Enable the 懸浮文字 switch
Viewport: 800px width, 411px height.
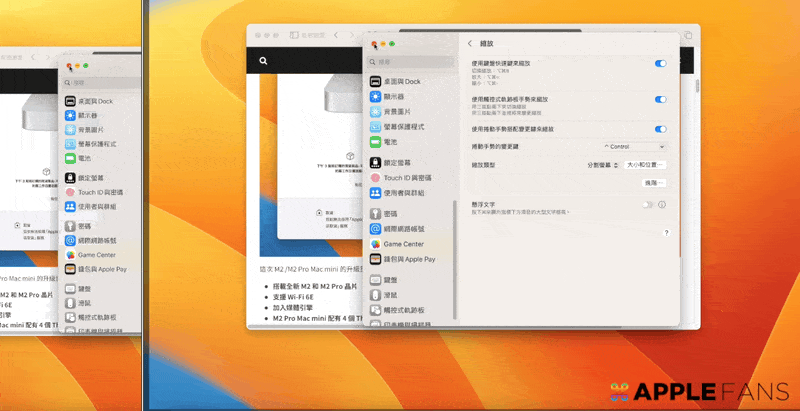tap(647, 204)
